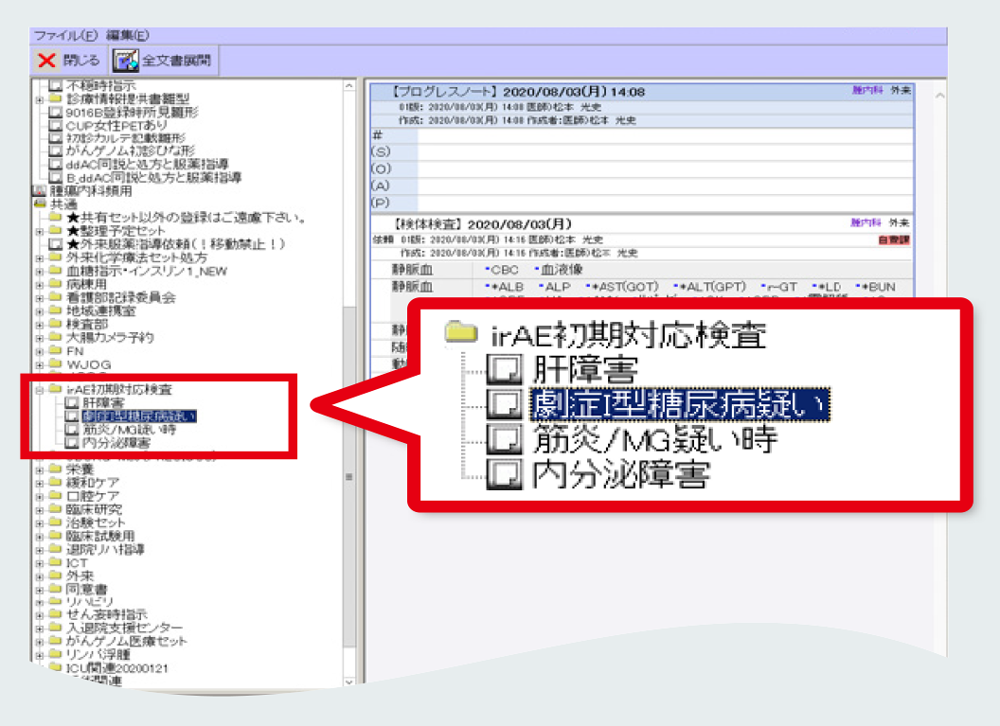Click the 肝障害 document icon in tree
The image size is (1000, 726).
pyautogui.click(x=72, y=403)
